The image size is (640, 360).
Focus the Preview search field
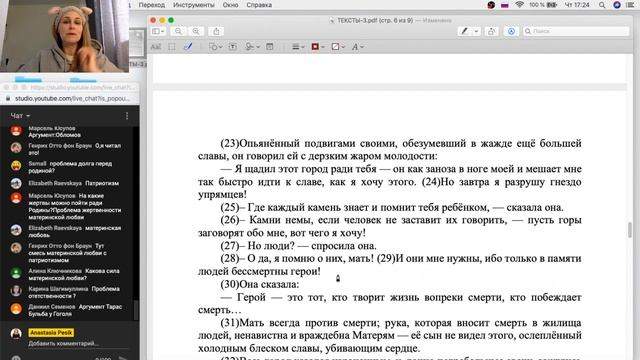(x=576, y=31)
